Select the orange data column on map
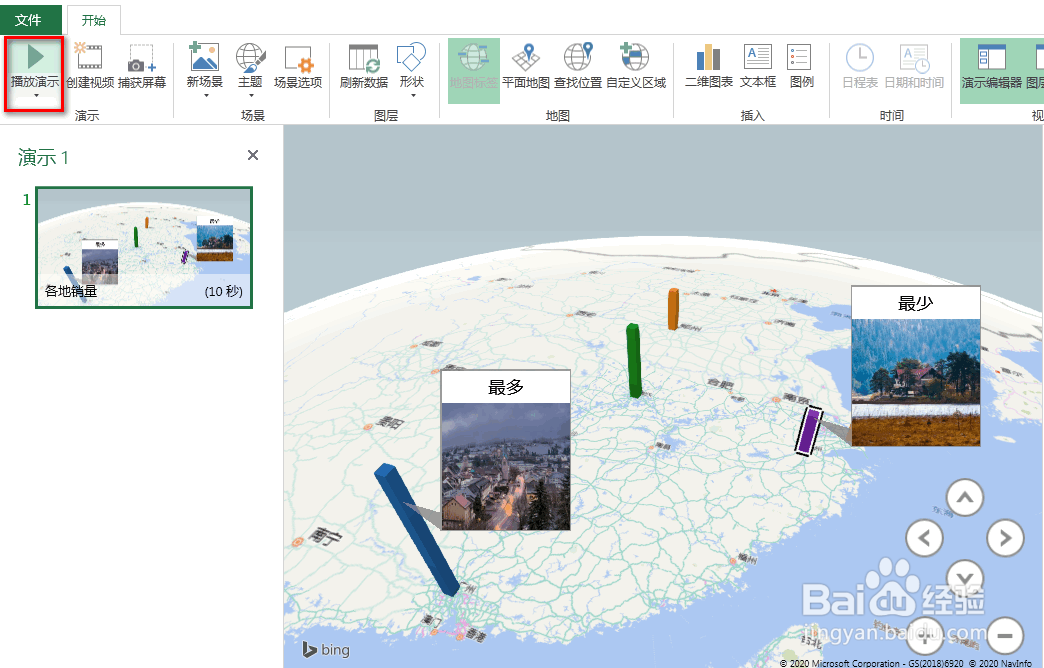 pyautogui.click(x=673, y=309)
